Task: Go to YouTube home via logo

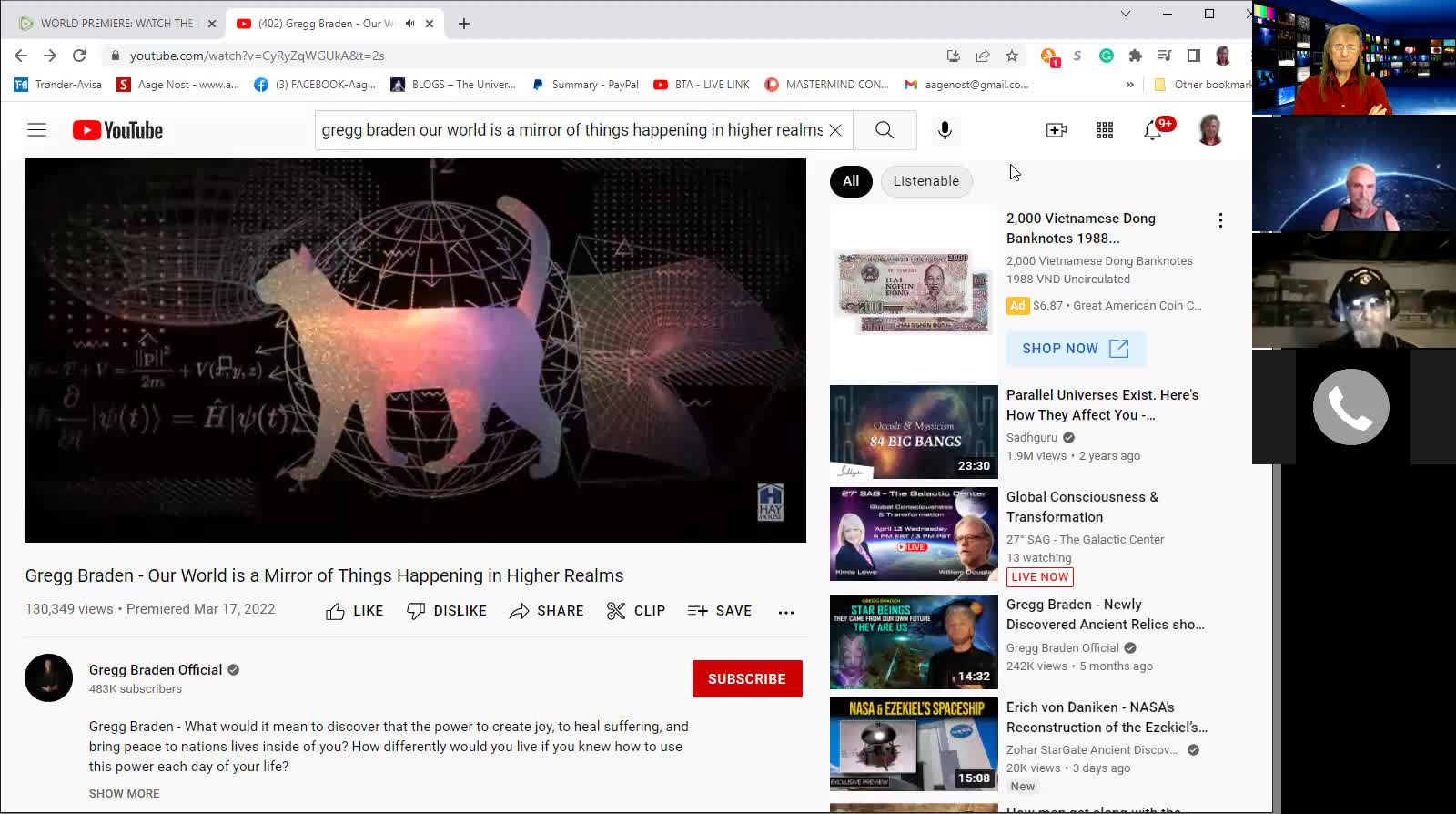Action: [x=118, y=130]
